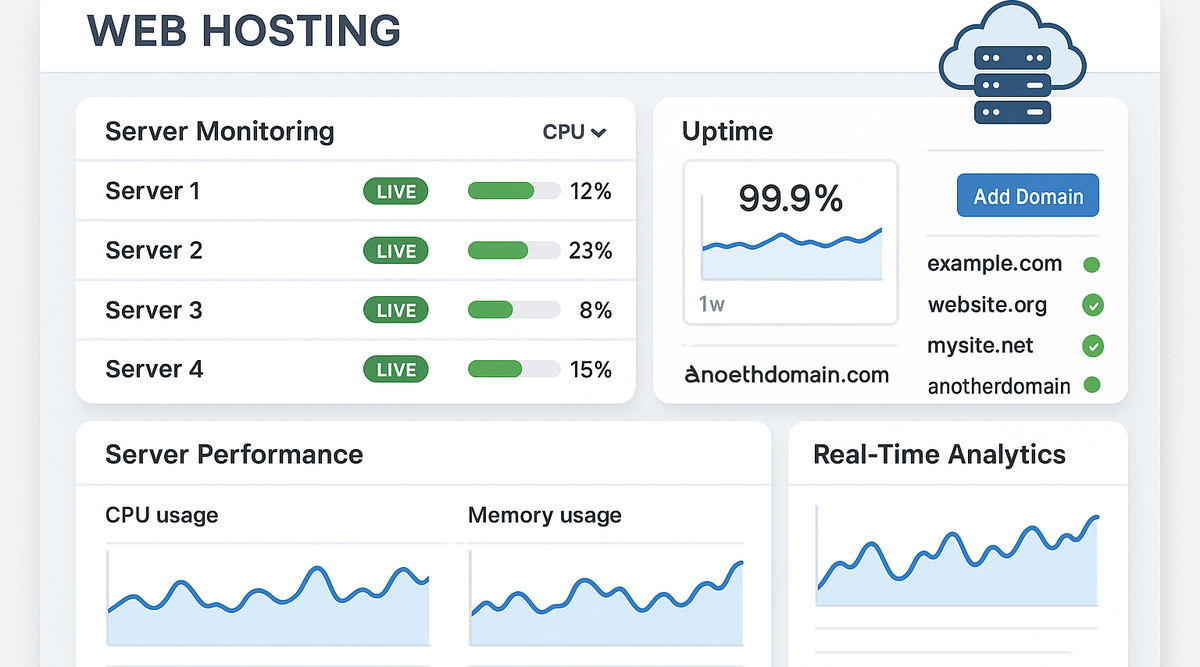Select the Server 2 row label

coord(154,250)
